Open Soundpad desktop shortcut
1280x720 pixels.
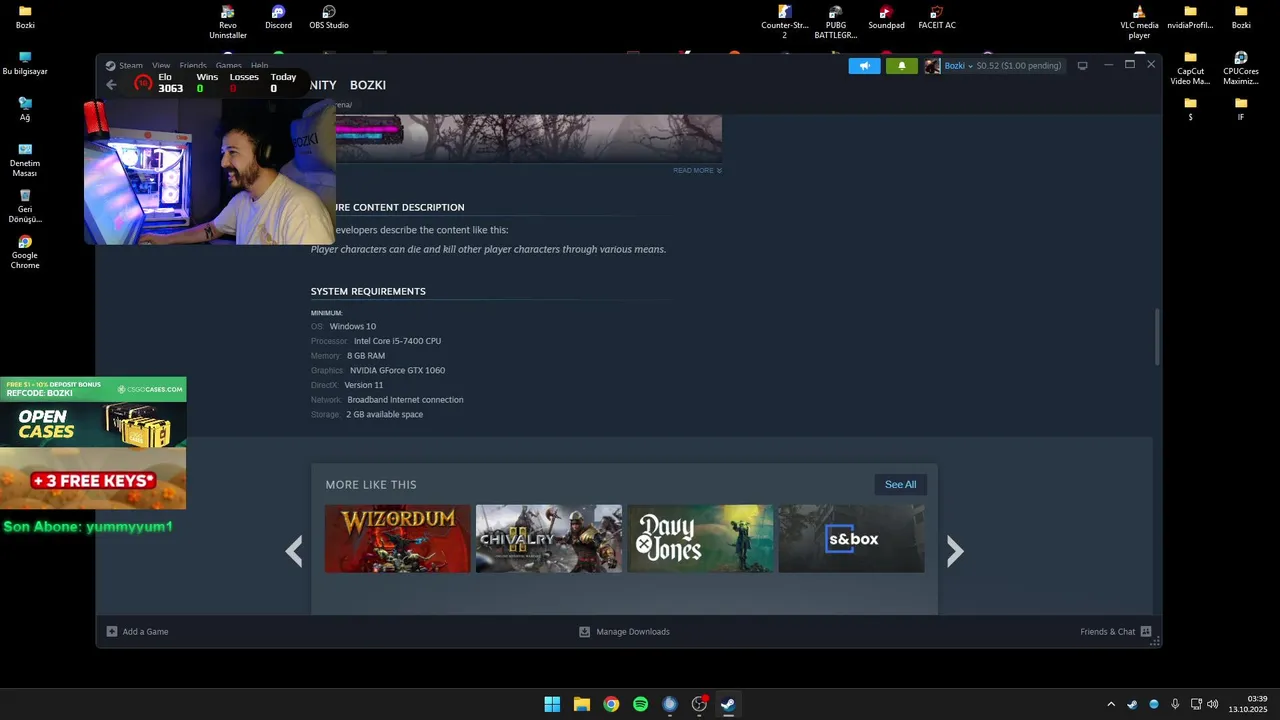click(x=886, y=18)
